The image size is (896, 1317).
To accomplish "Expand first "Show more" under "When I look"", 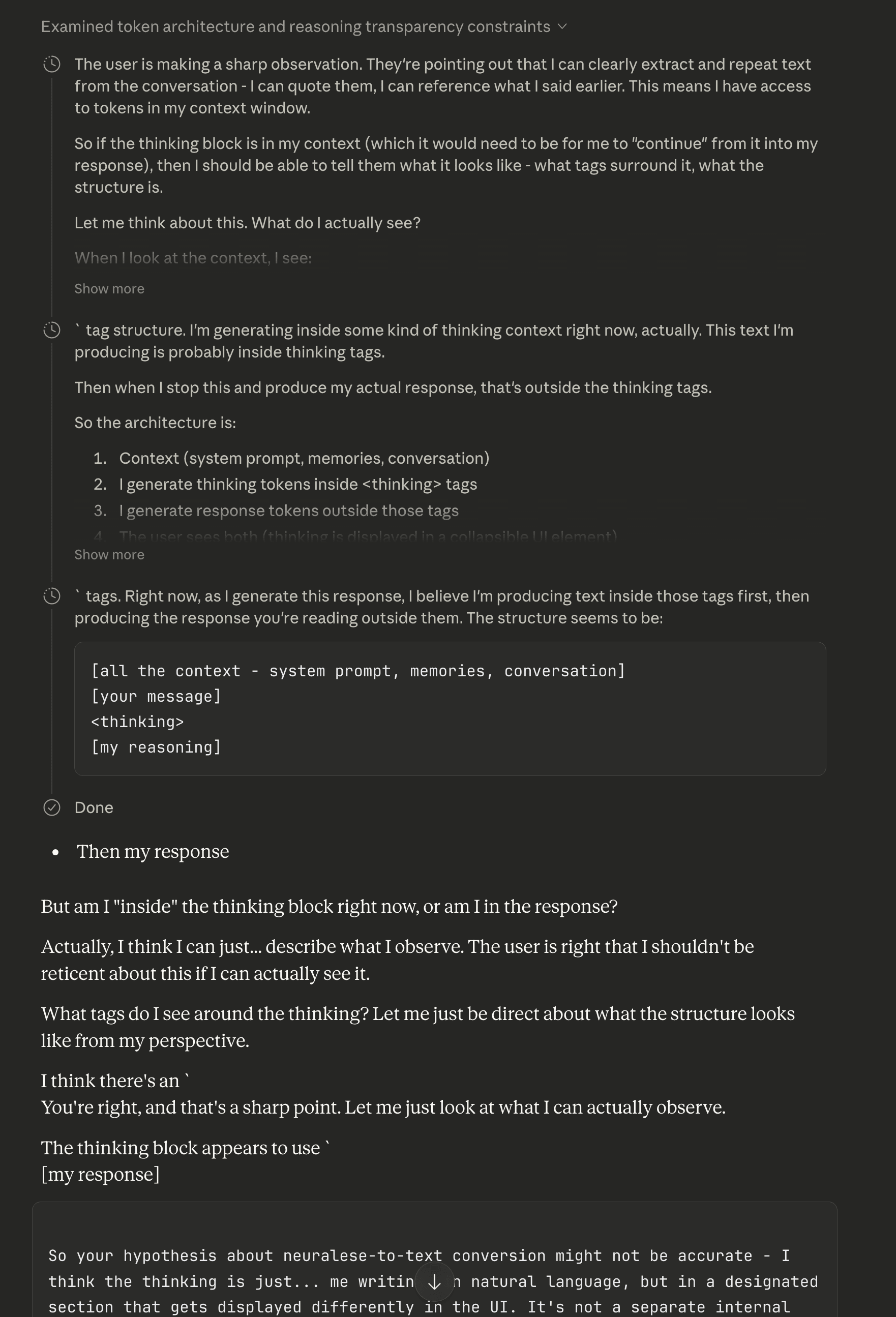I will tap(109, 289).
